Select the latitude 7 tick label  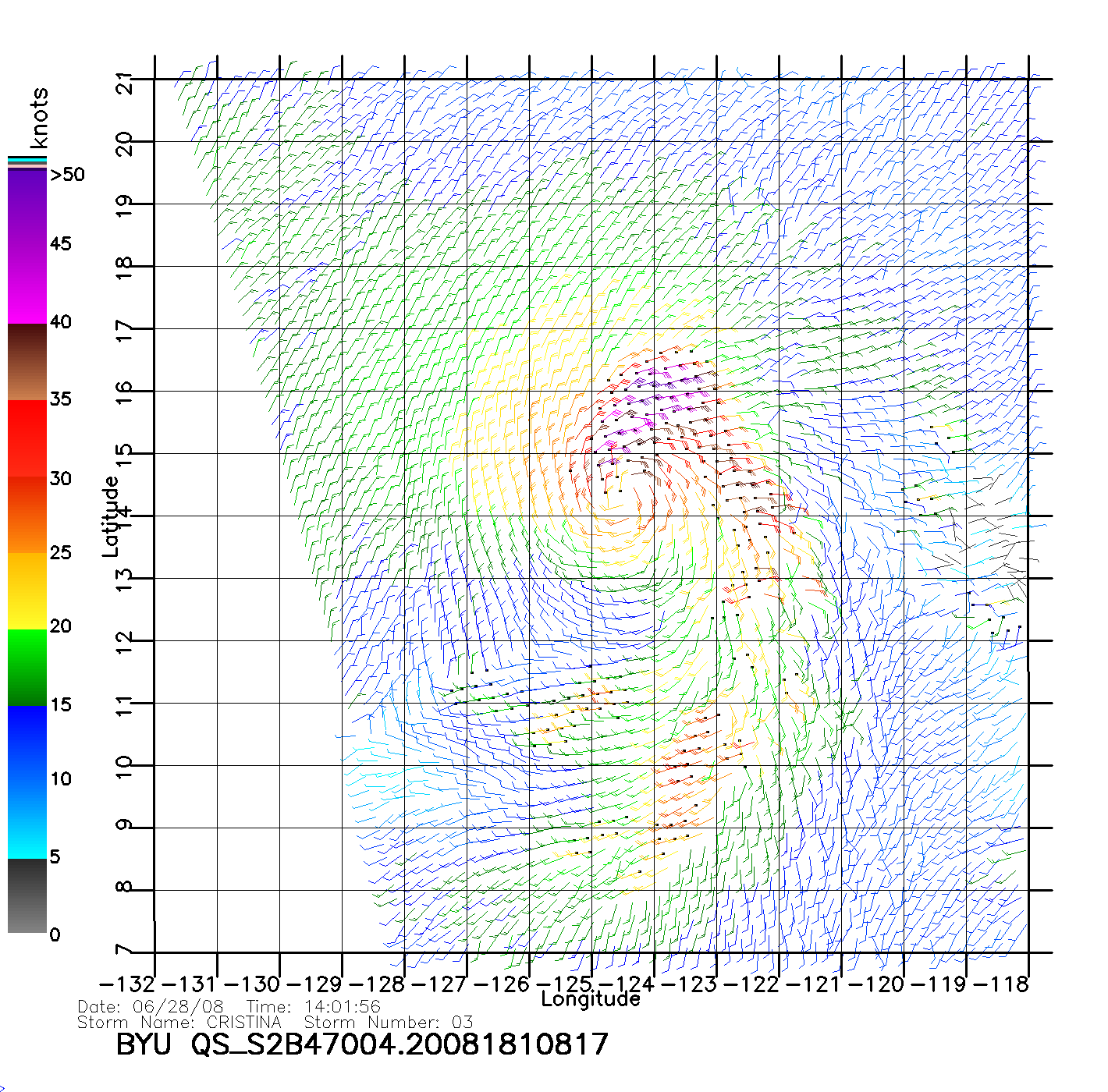coord(124,950)
